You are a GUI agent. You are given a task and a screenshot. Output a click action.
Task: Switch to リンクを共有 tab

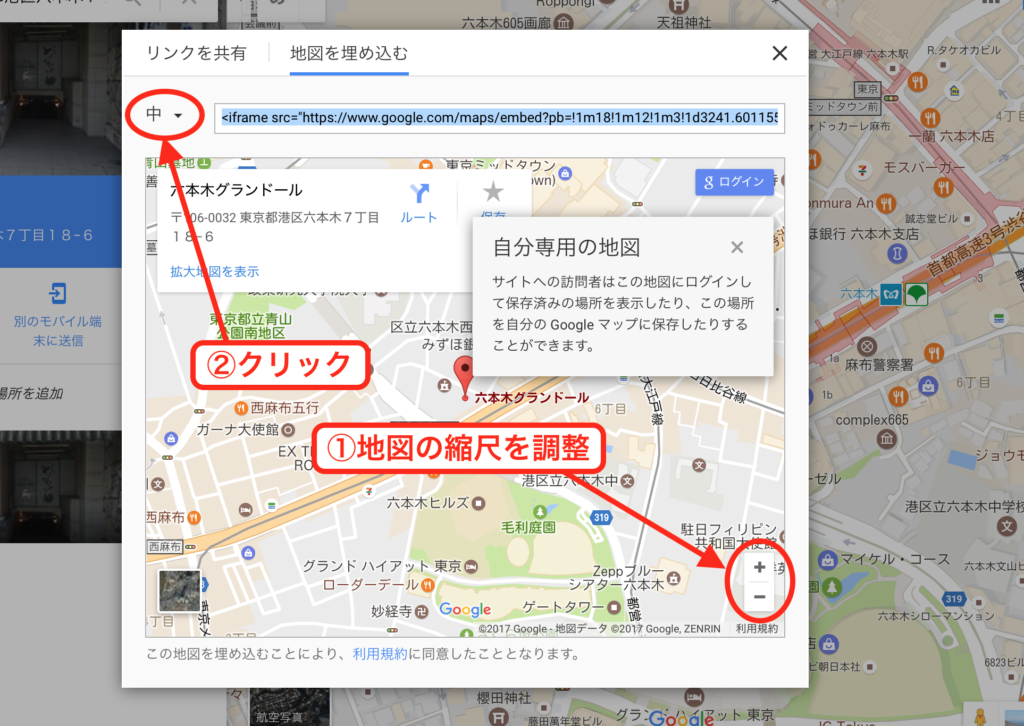pos(196,54)
